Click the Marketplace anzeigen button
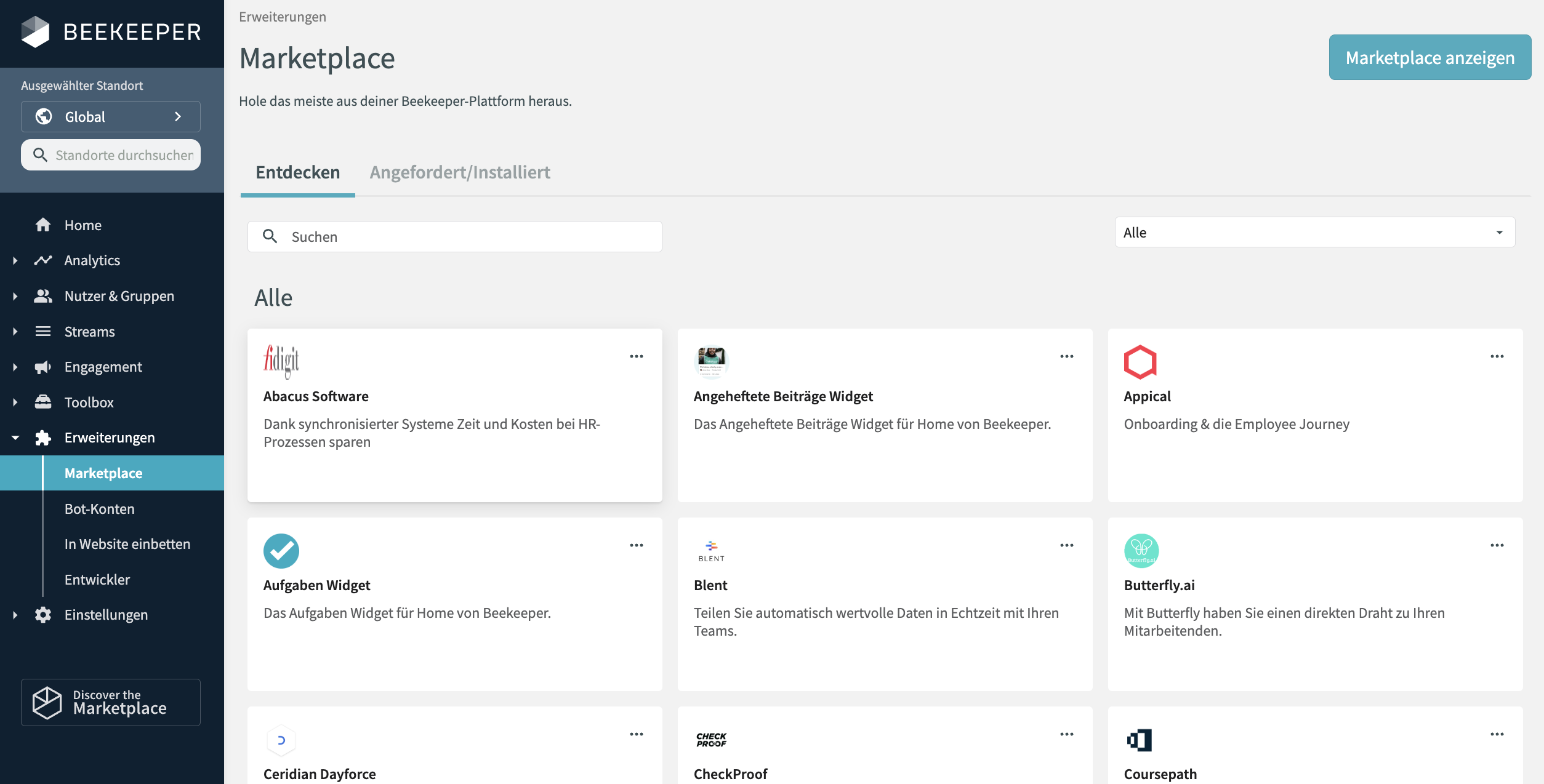 click(x=1429, y=57)
